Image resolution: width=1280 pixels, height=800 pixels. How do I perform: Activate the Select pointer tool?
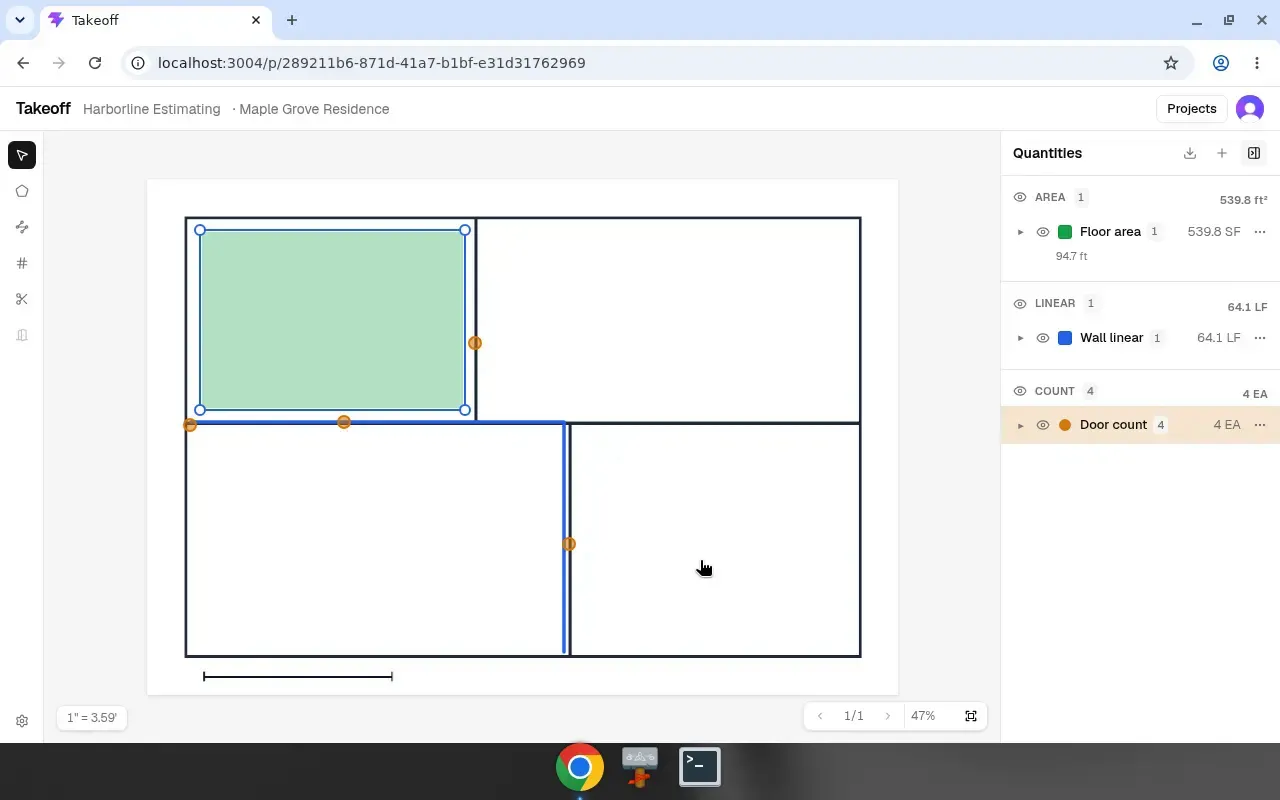click(x=22, y=155)
